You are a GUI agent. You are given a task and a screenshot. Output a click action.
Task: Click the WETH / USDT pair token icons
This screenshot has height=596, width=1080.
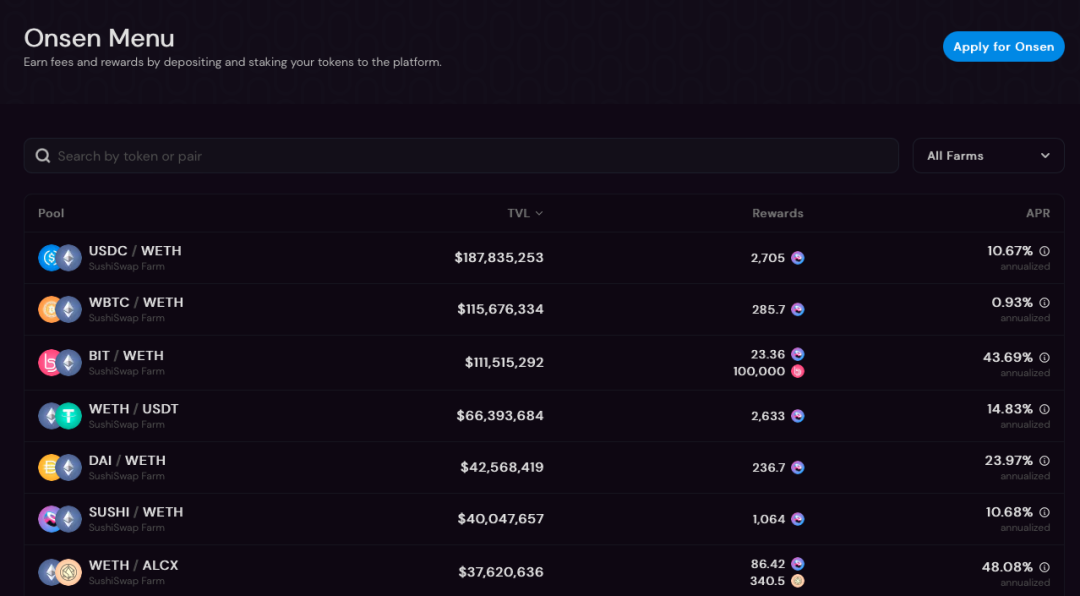pyautogui.click(x=60, y=416)
